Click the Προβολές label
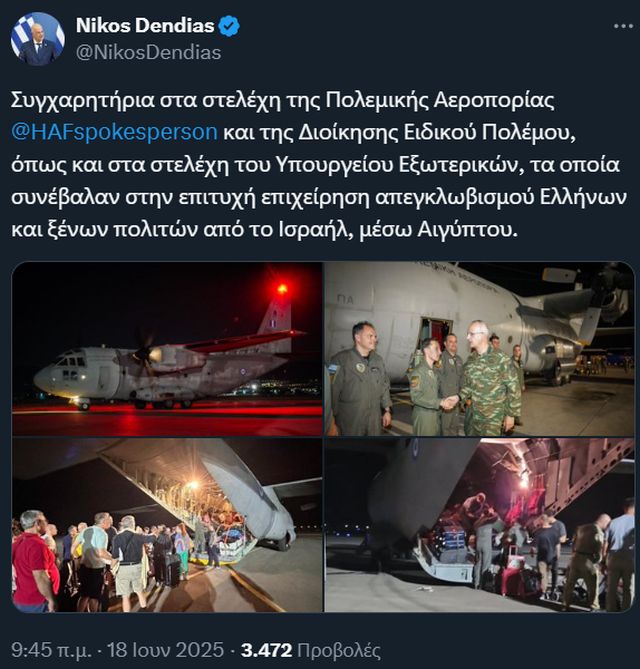 click(338, 650)
